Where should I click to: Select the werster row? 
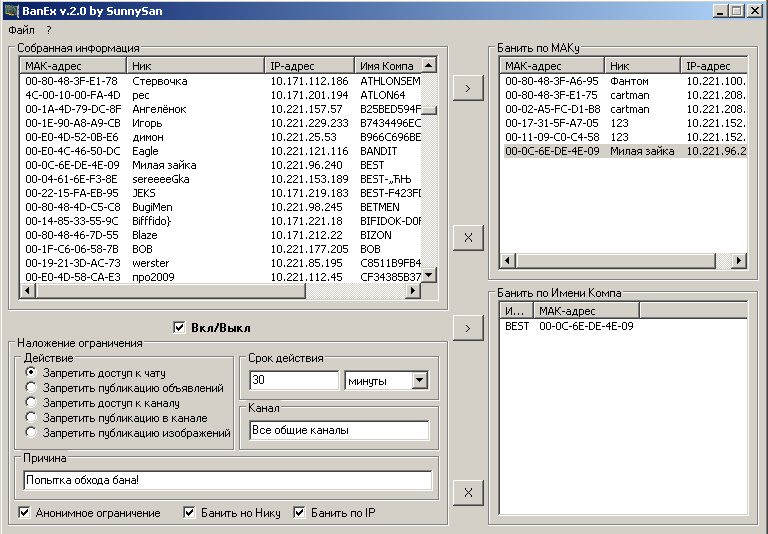pos(220,263)
